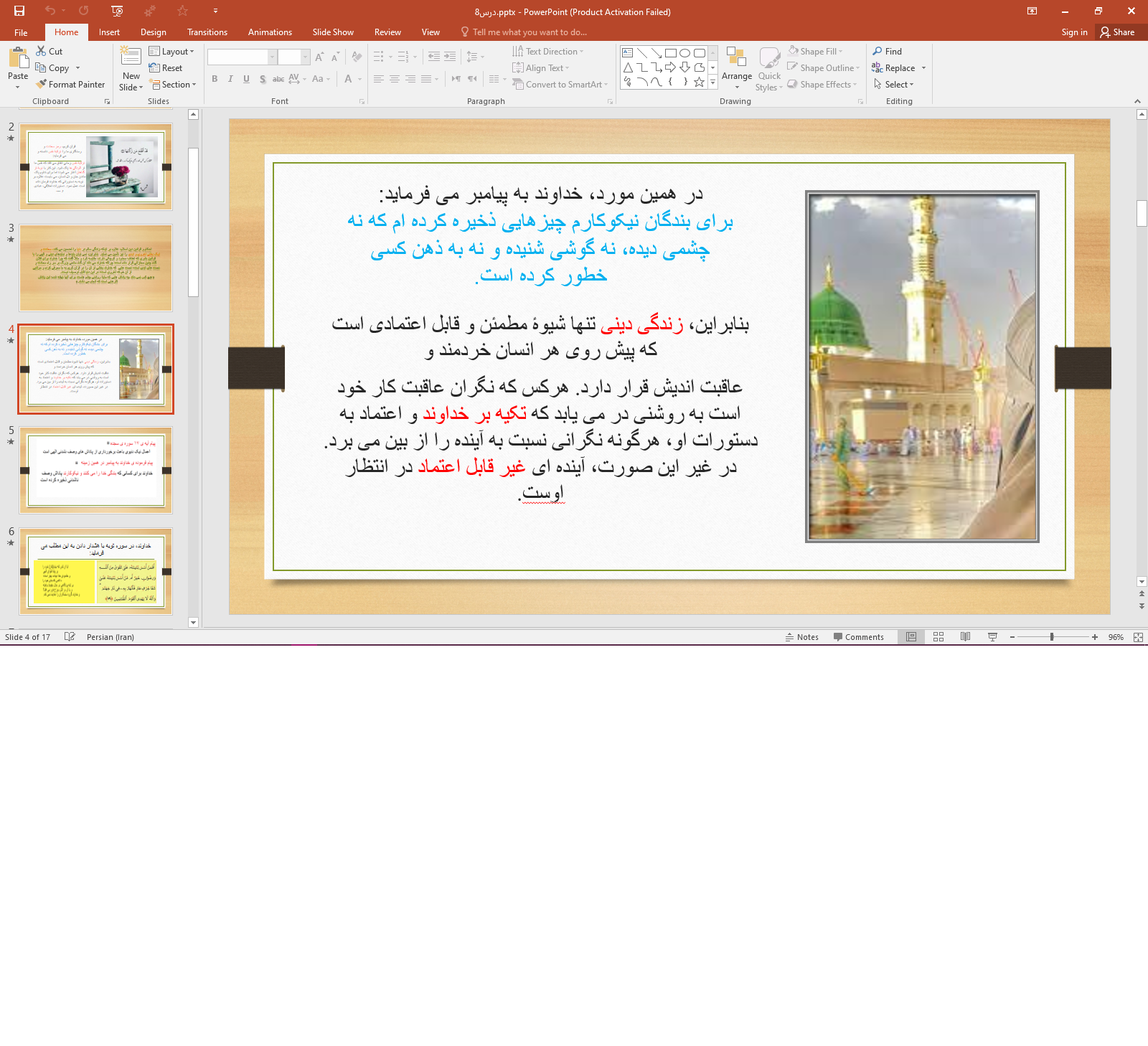Viewport: 1148px width, 1046px height.
Task: Switch to Slide Sorter view
Action: pos(938,637)
